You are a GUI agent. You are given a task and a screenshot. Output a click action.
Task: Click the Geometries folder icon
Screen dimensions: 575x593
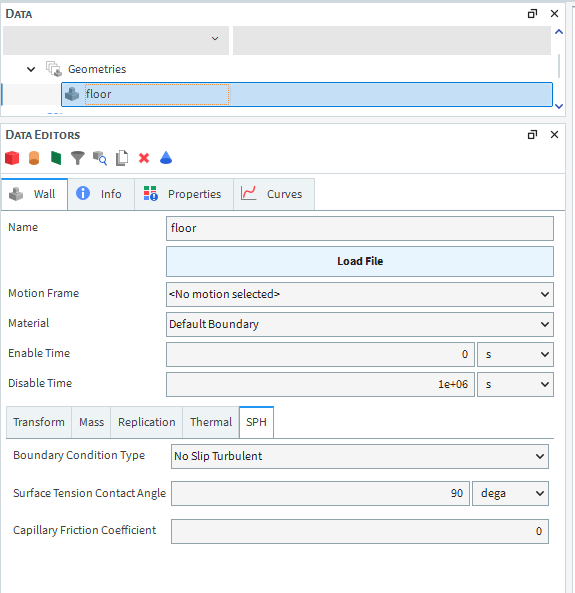[x=53, y=69]
